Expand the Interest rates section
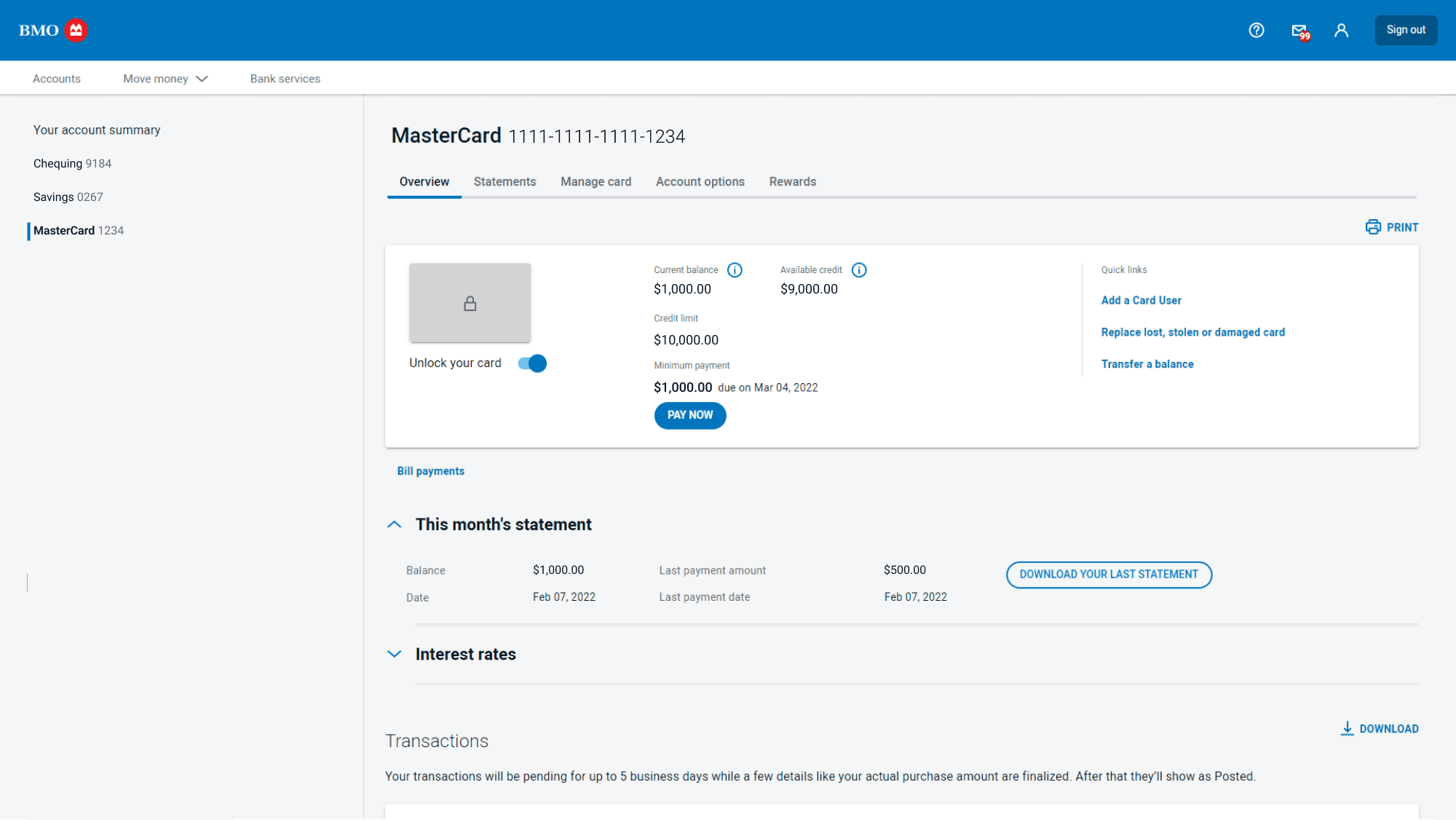The width and height of the screenshot is (1456, 820). coord(394,654)
